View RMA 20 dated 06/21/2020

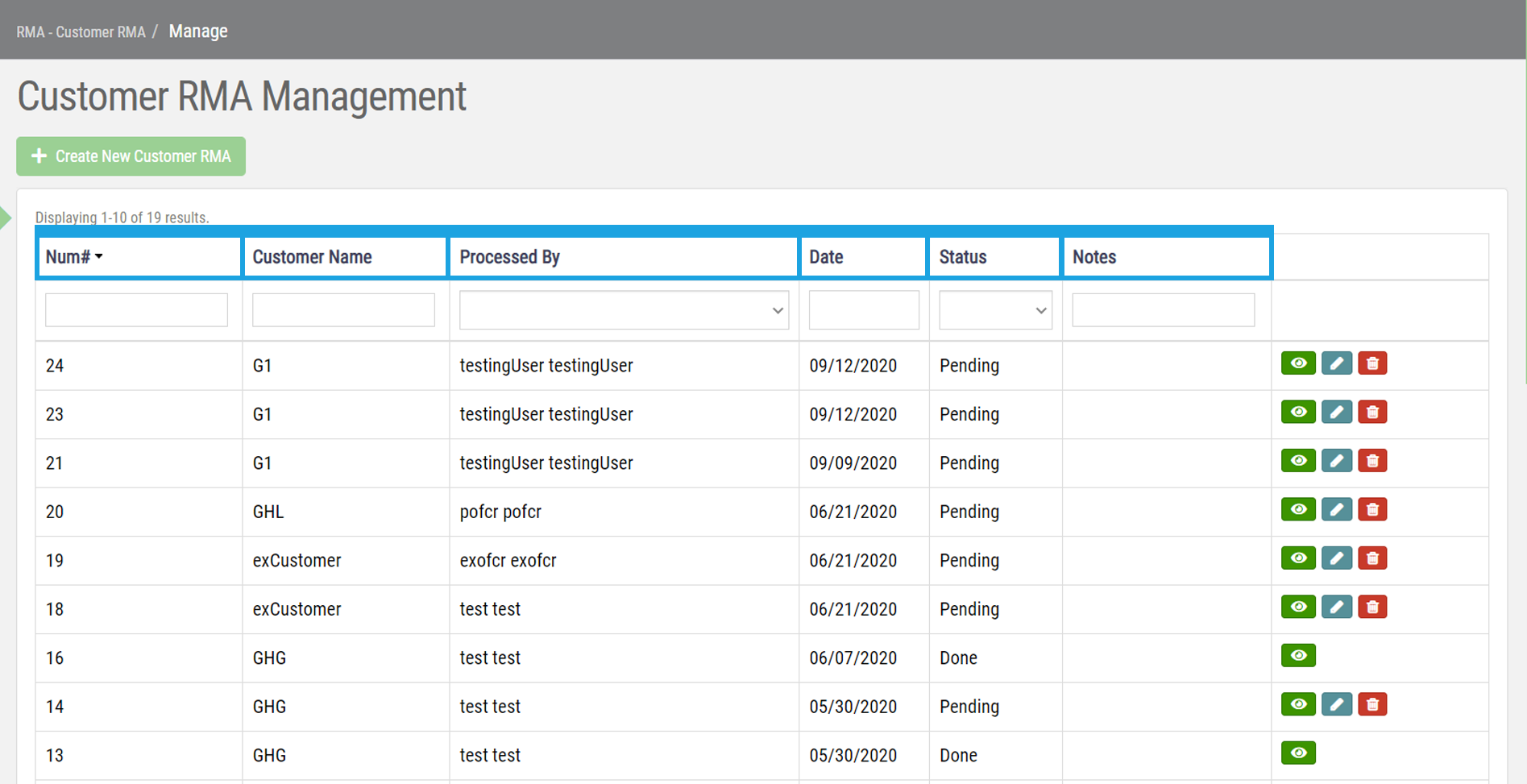pos(1297,509)
